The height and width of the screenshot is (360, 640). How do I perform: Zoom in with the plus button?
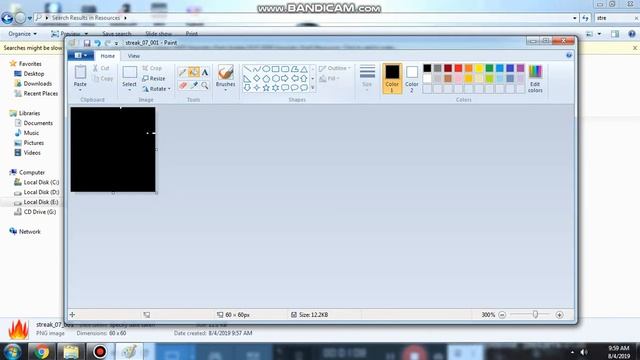click(x=559, y=315)
